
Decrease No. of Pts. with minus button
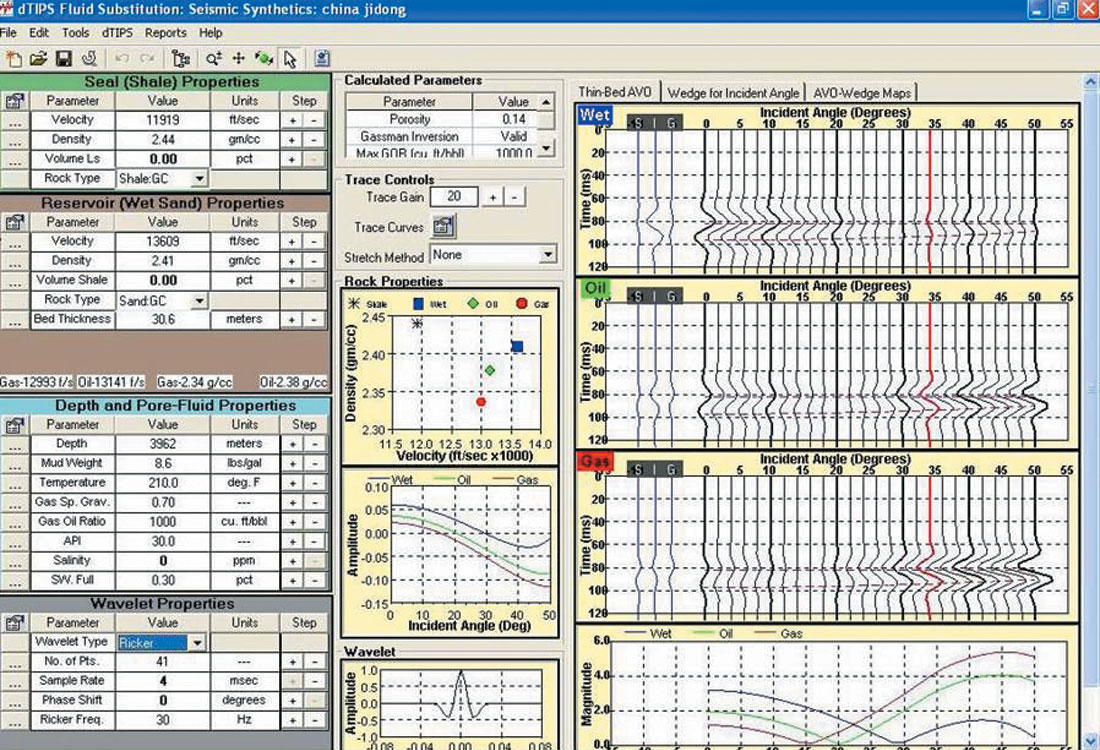(x=315, y=662)
